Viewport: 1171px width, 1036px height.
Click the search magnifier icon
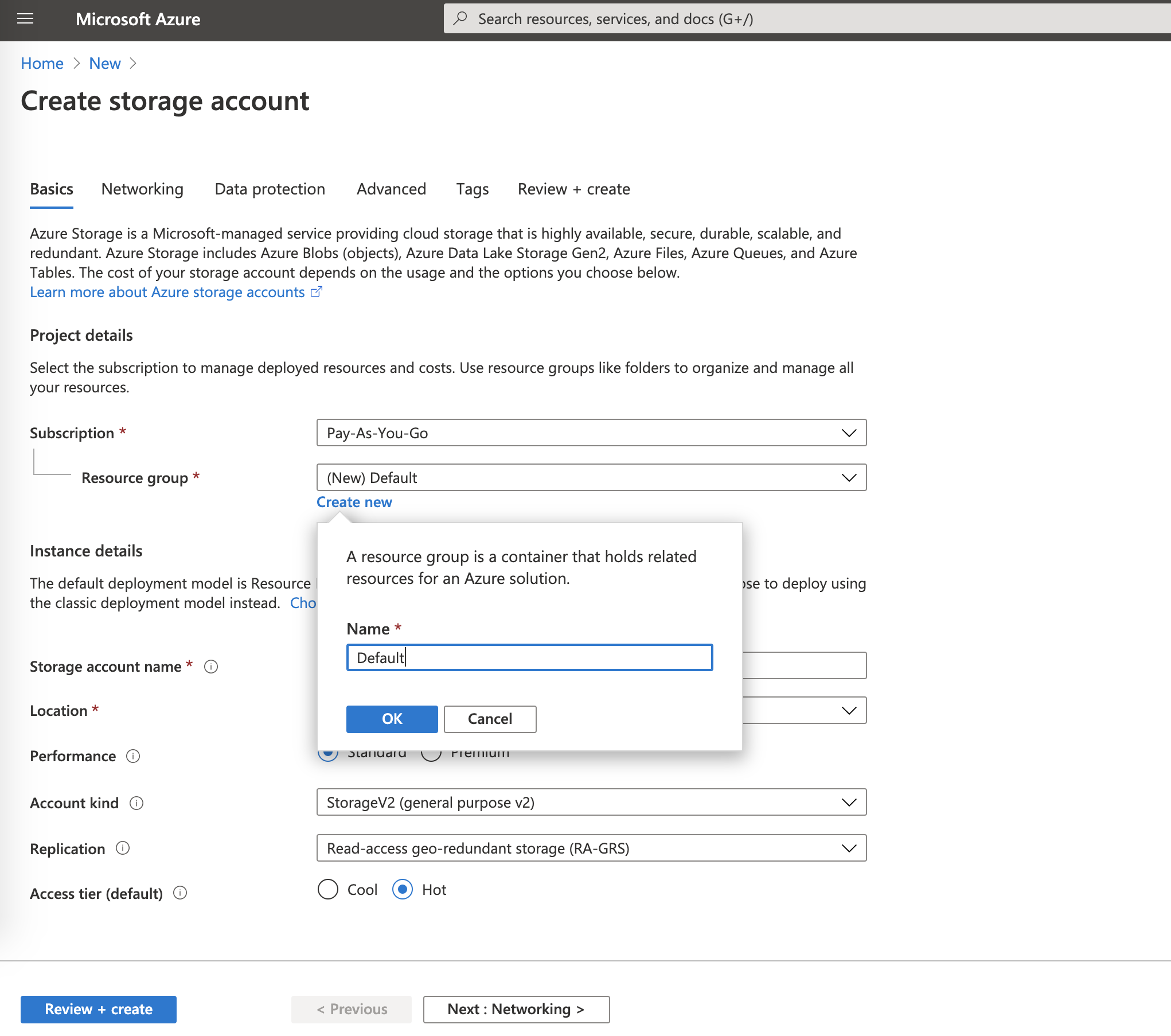(x=460, y=18)
